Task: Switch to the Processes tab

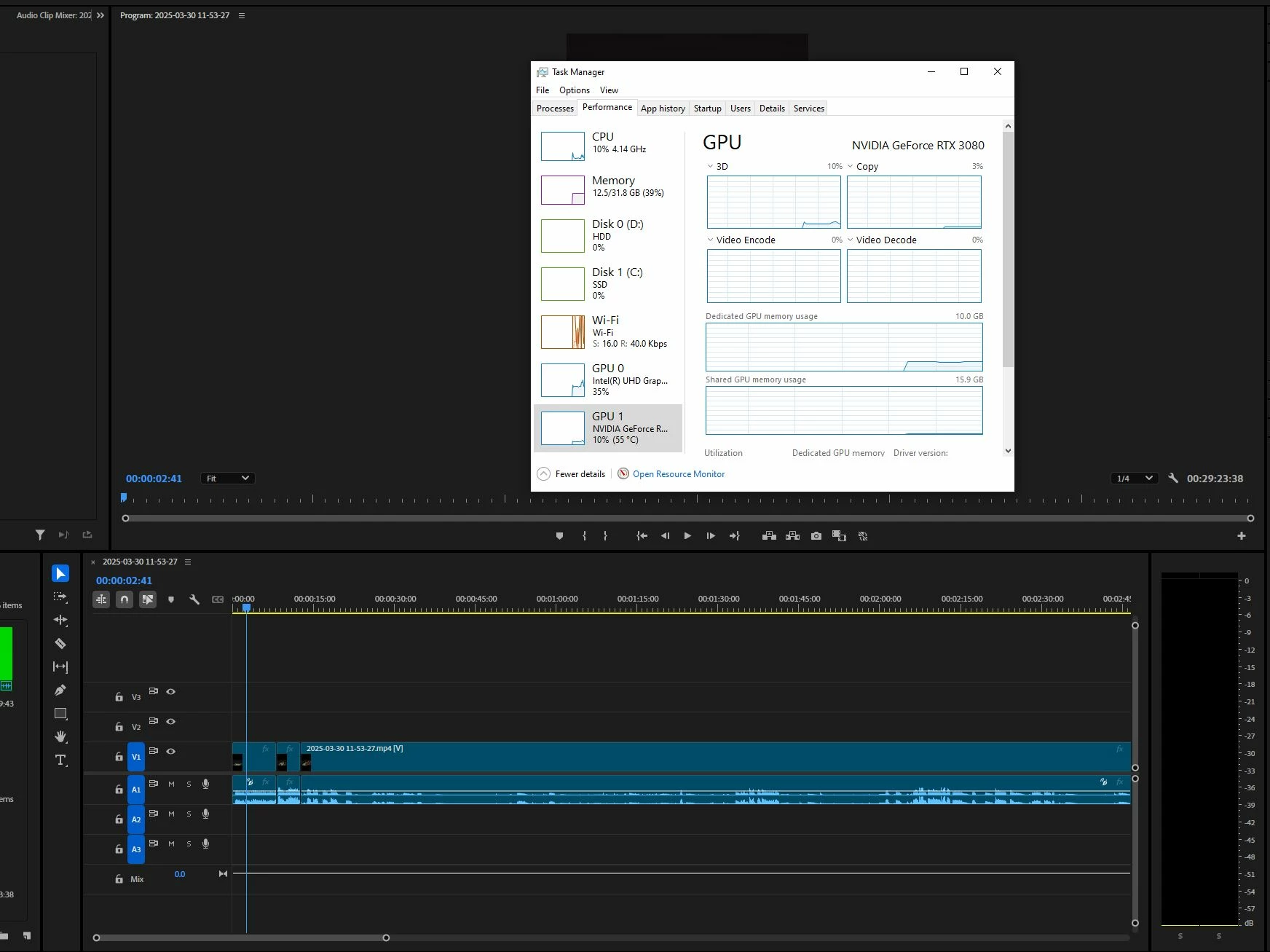Action: pos(555,109)
